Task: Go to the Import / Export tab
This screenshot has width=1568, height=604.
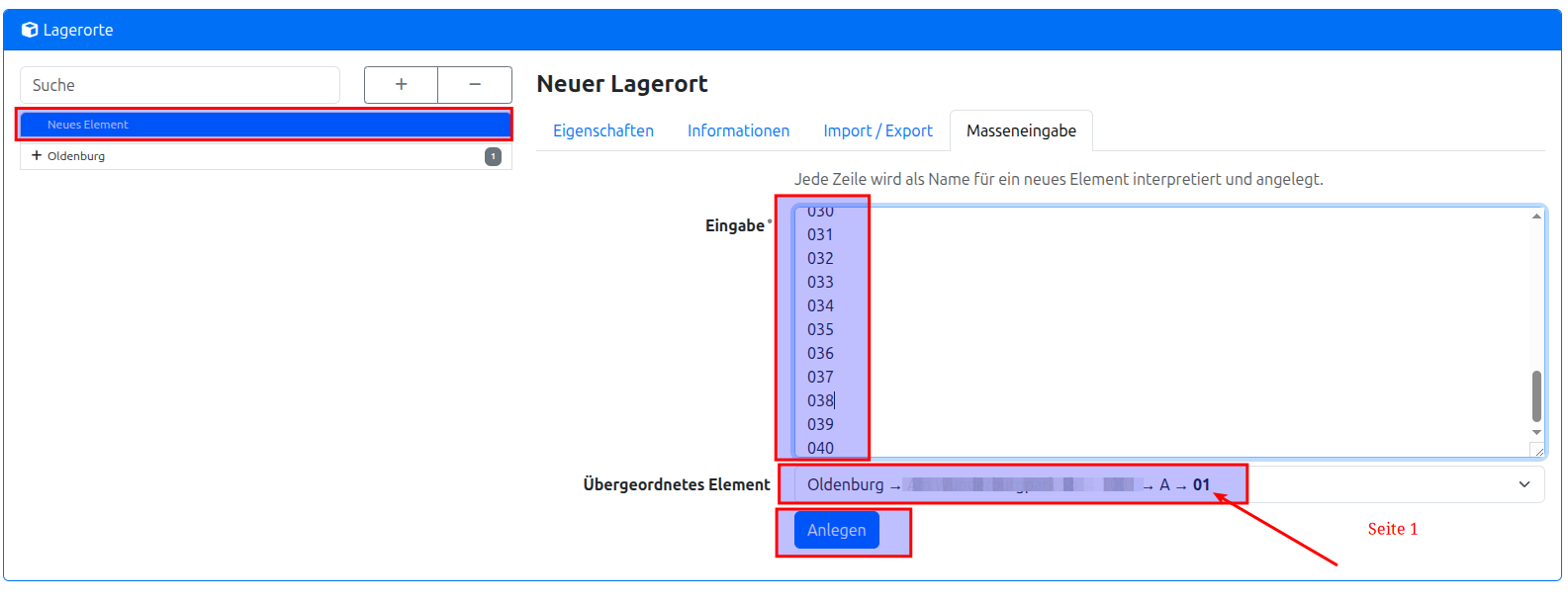Action: (x=877, y=130)
